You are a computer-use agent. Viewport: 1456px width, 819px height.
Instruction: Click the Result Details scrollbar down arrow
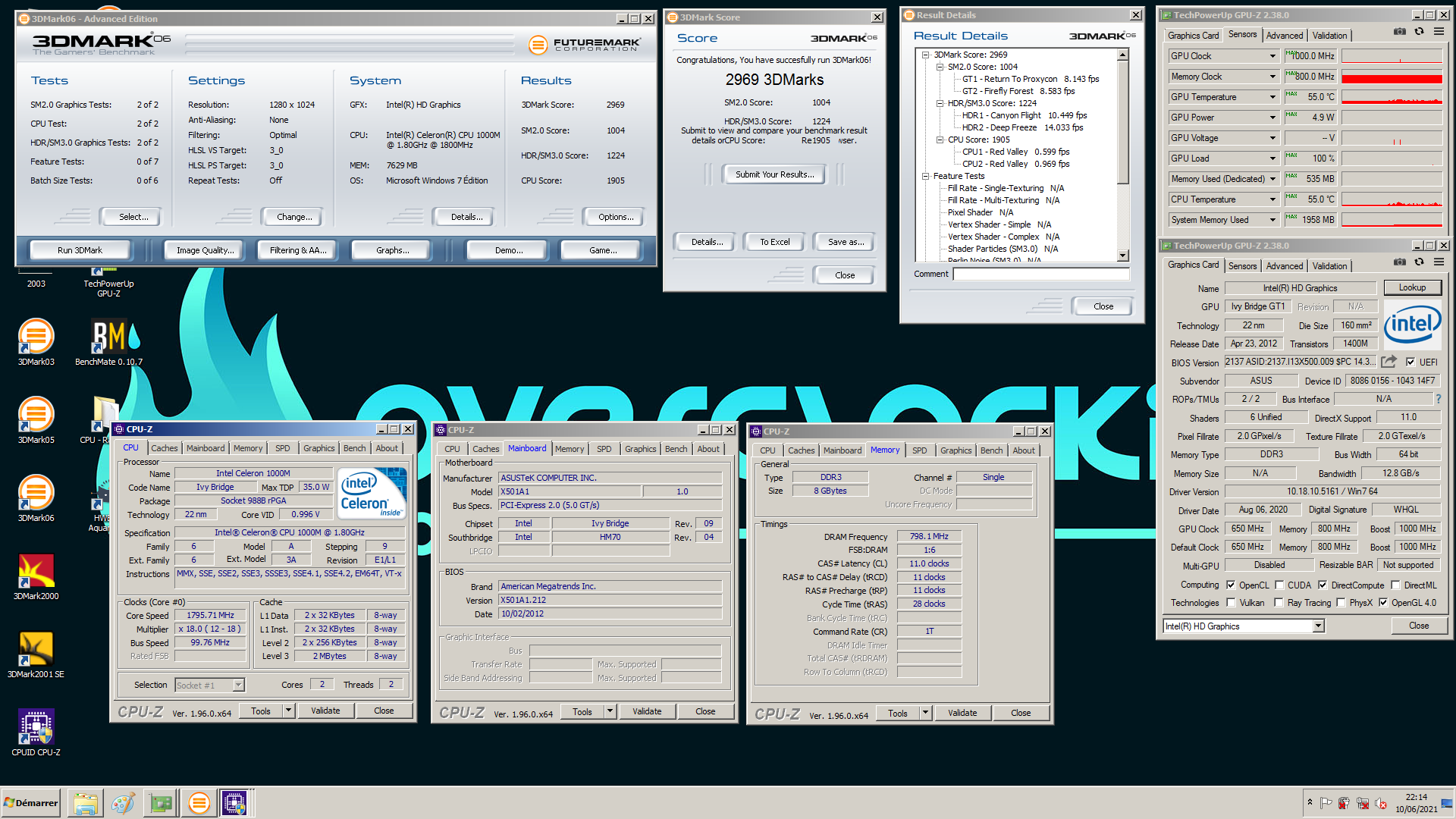(x=1123, y=256)
